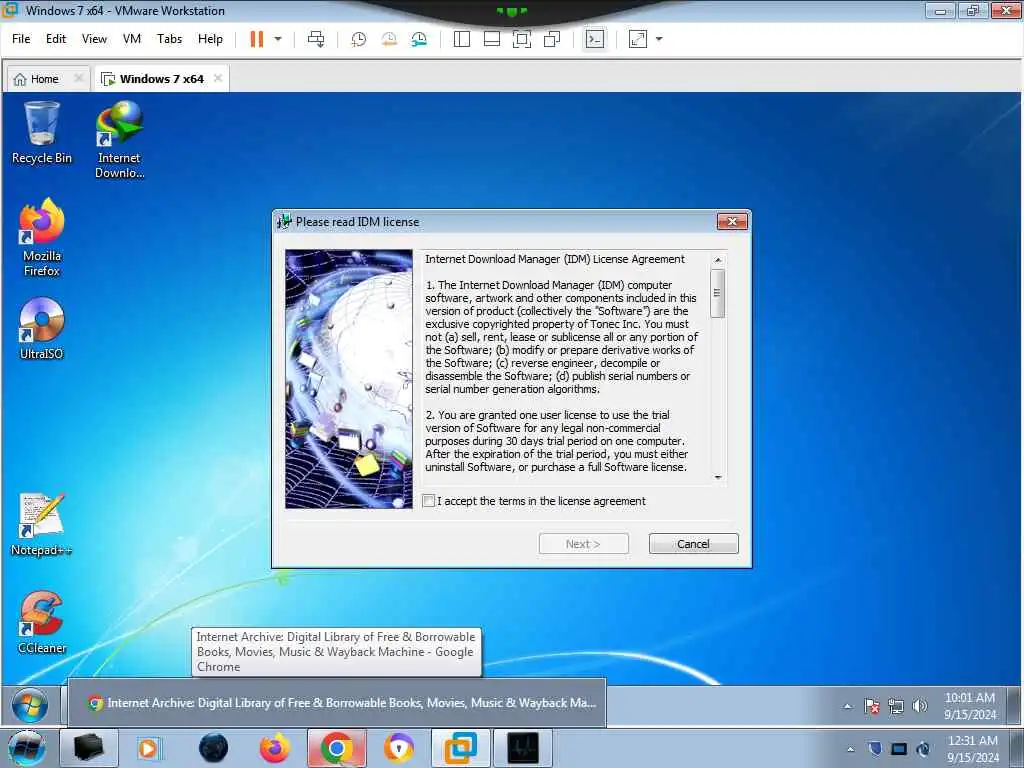Enter full screen mode icon
The width and height of the screenshot is (1024, 768).
(x=522, y=39)
